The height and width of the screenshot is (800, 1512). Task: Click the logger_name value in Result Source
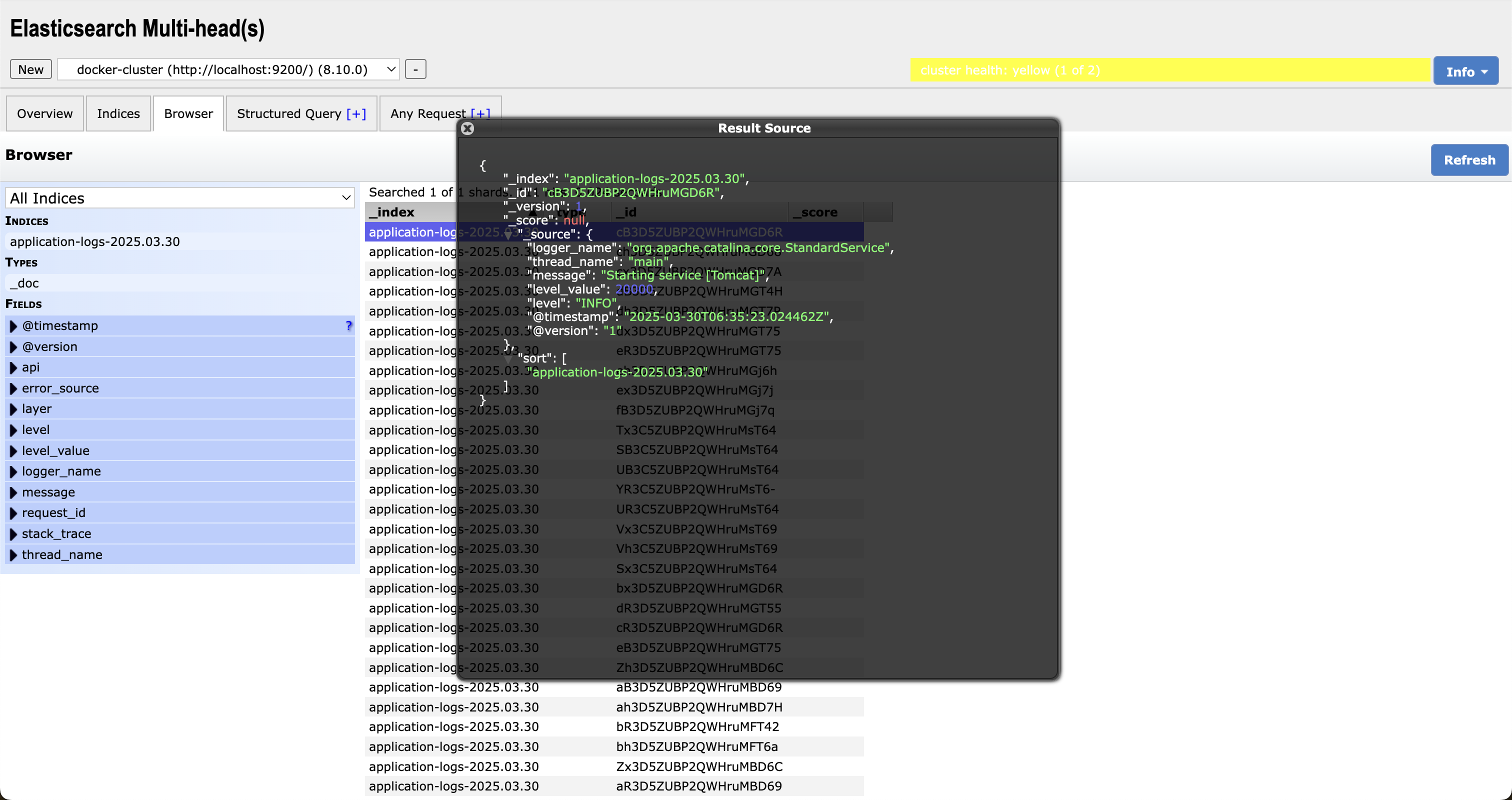pyautogui.click(x=758, y=247)
